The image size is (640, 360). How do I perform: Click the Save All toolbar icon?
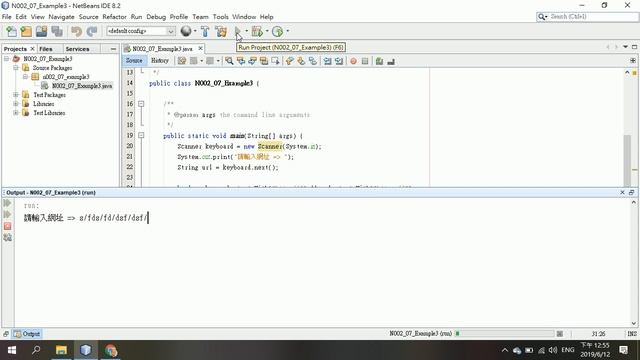[x=57, y=31]
